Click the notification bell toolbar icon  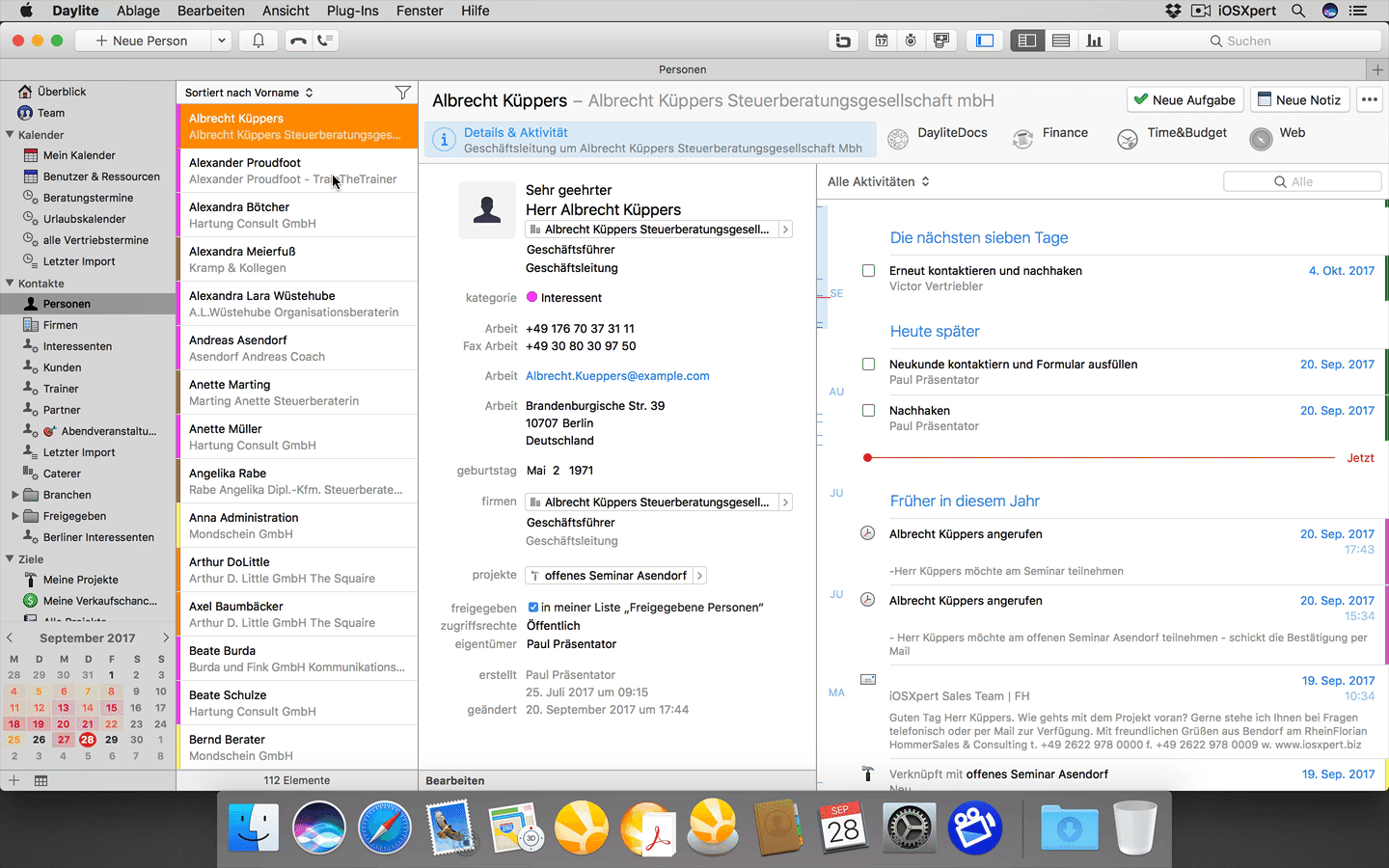[x=259, y=41]
